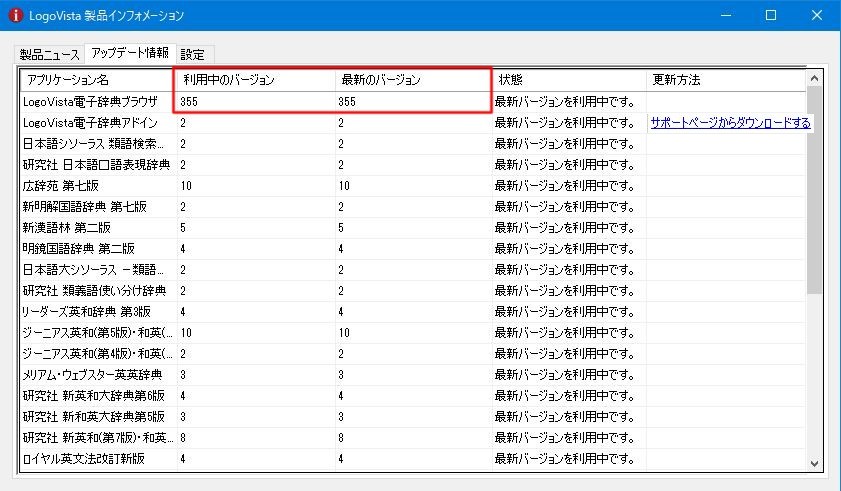The width and height of the screenshot is (841, 491).
Task: Click the LogoVista info icon in title bar
Action: point(16,15)
